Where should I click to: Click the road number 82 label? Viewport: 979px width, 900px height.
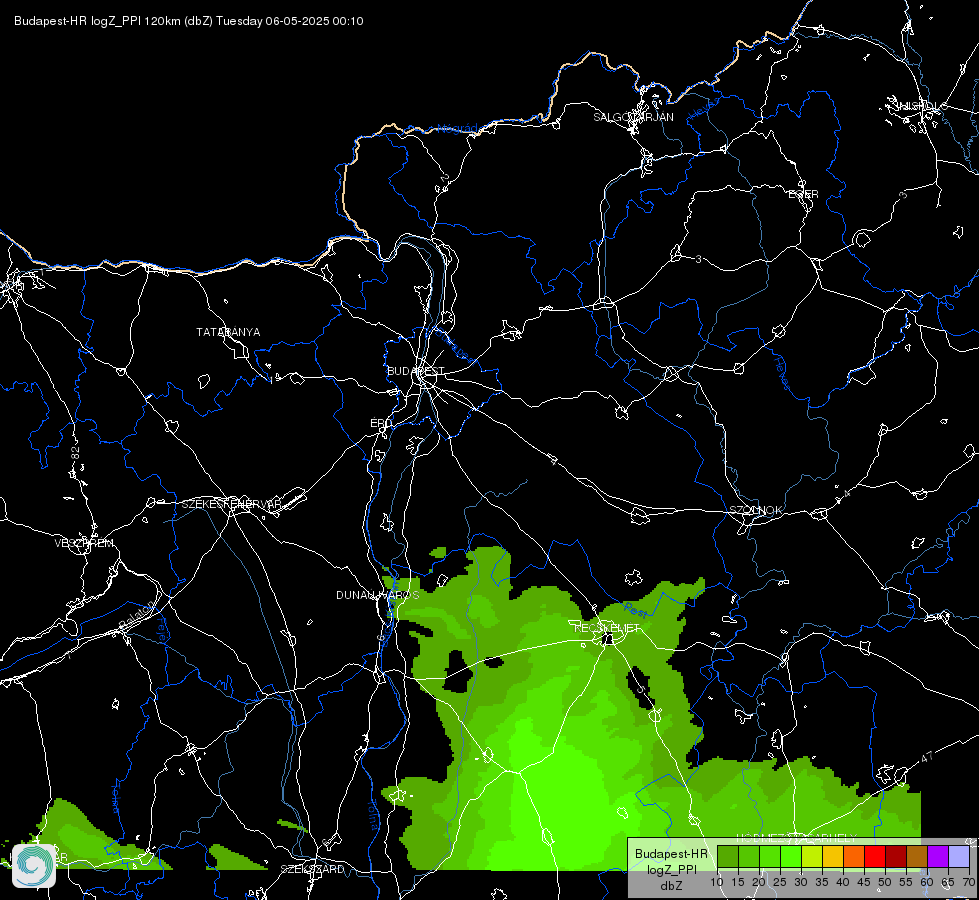pos(76,453)
